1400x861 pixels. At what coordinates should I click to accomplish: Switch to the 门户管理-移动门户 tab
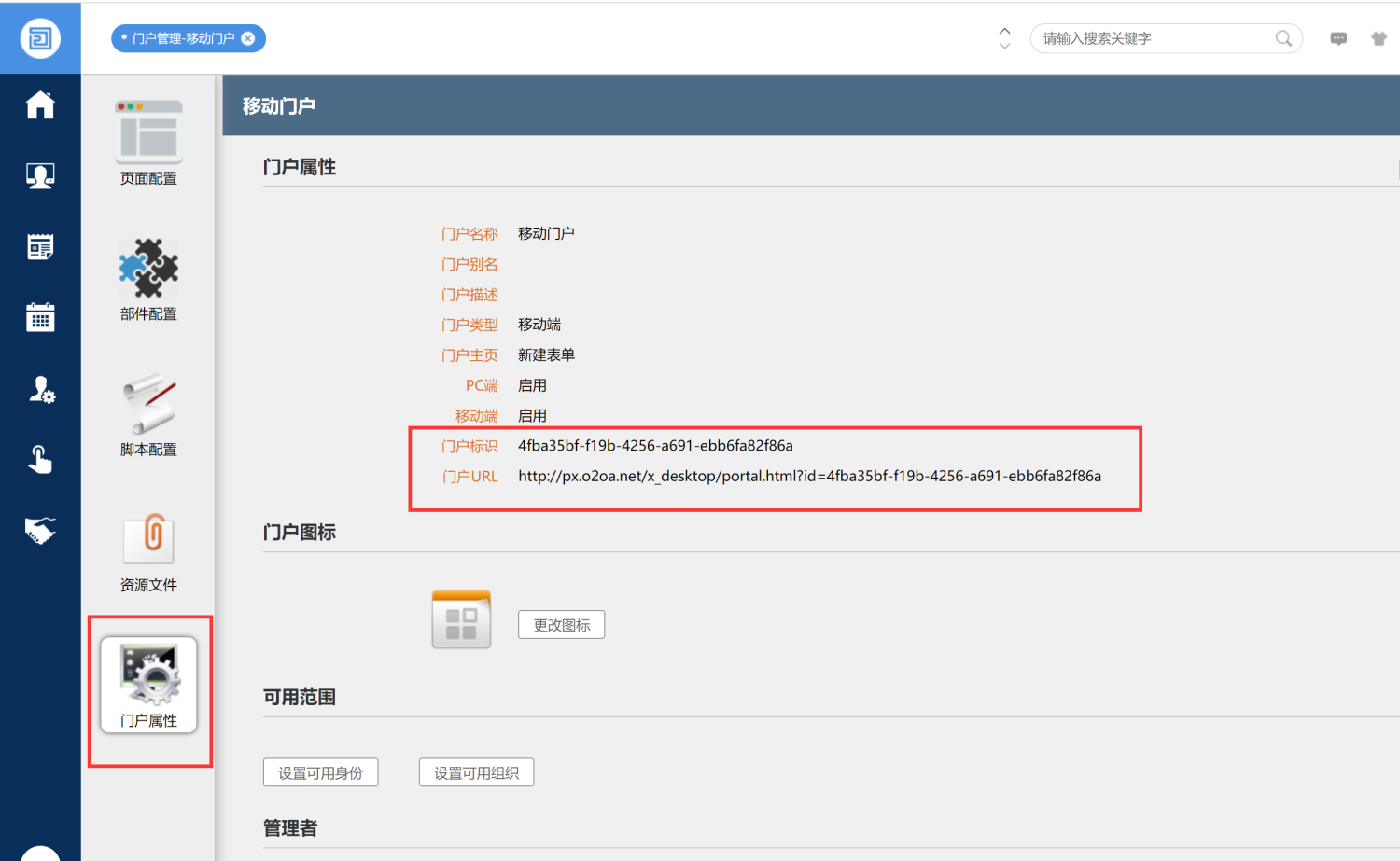point(183,38)
